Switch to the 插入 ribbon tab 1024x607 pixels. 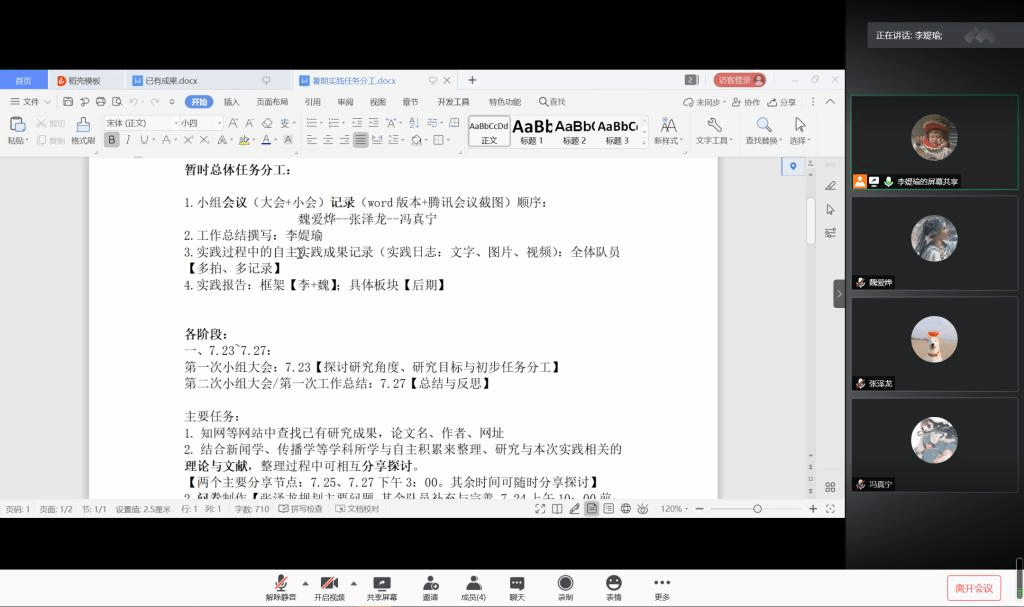point(231,102)
